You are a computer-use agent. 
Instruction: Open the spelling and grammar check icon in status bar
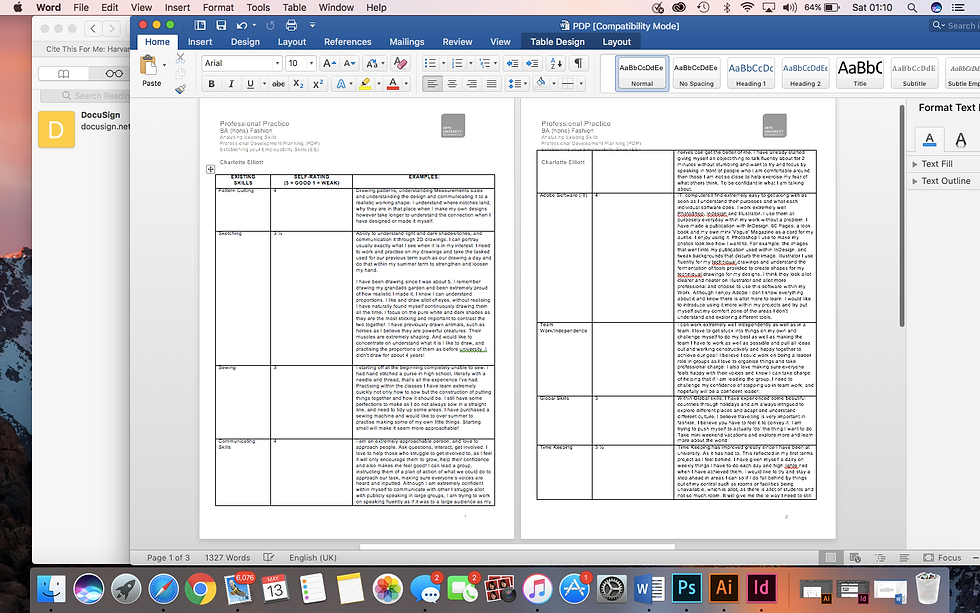click(x=268, y=557)
